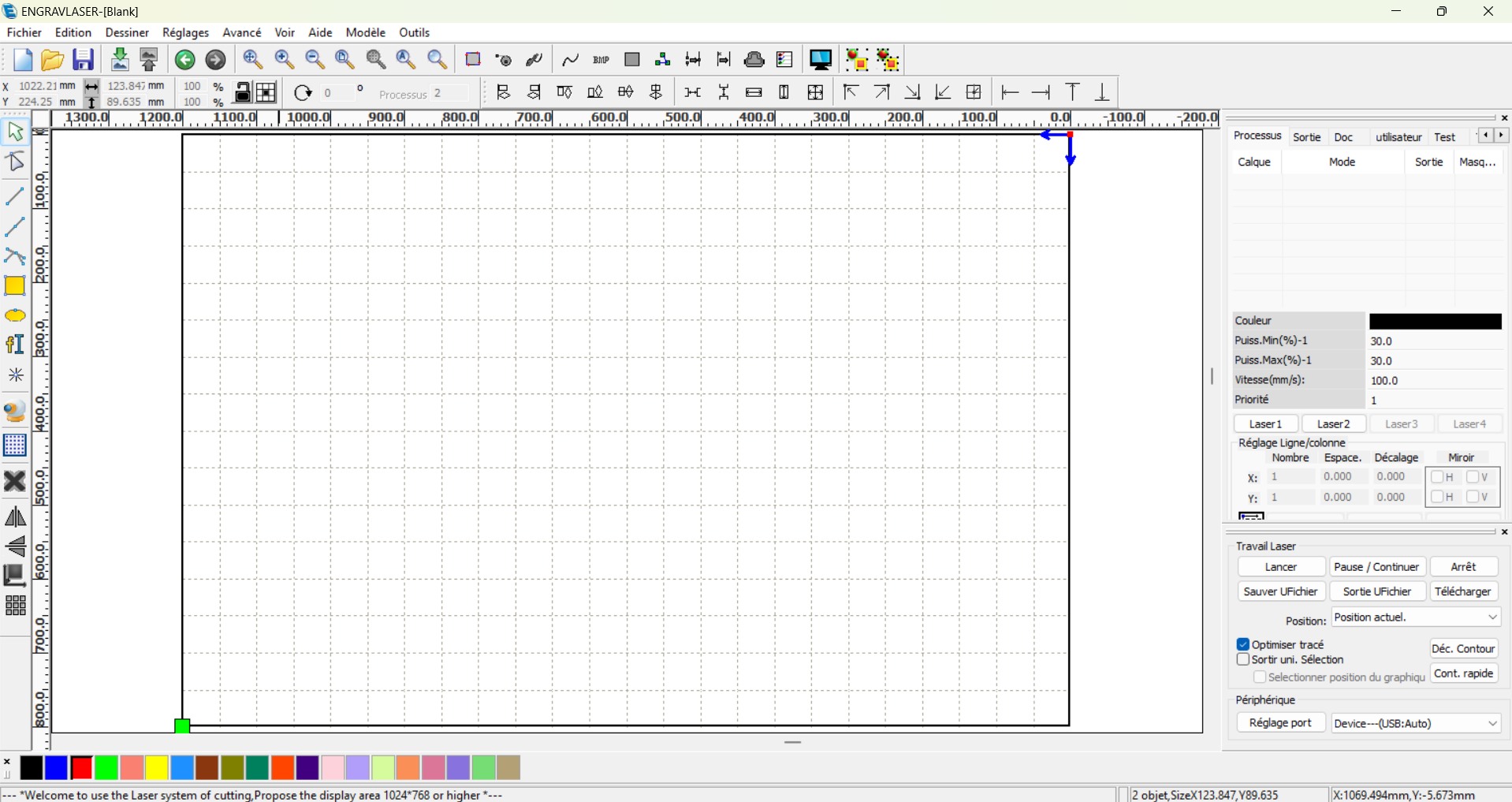Select the arrow pointer tool
Image resolution: width=1512 pixels, height=802 pixels.
tap(16, 132)
